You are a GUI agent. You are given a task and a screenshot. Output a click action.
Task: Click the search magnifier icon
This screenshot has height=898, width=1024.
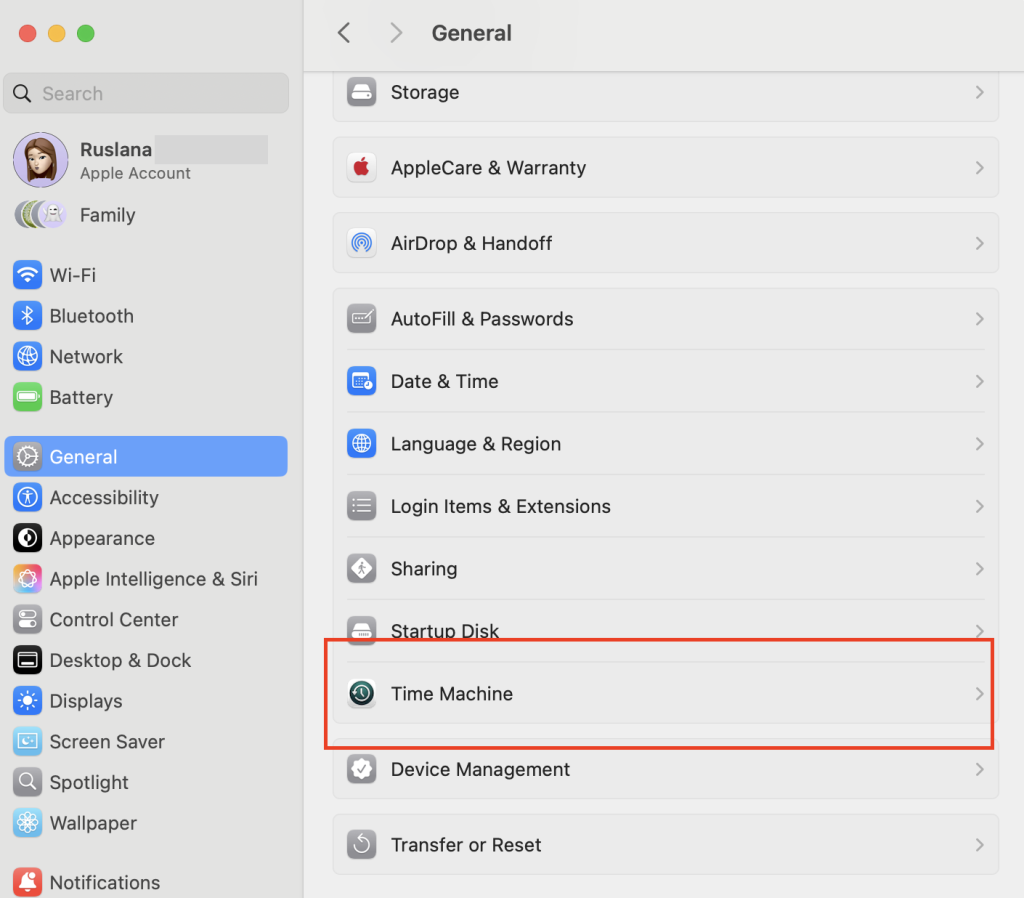(x=22, y=93)
